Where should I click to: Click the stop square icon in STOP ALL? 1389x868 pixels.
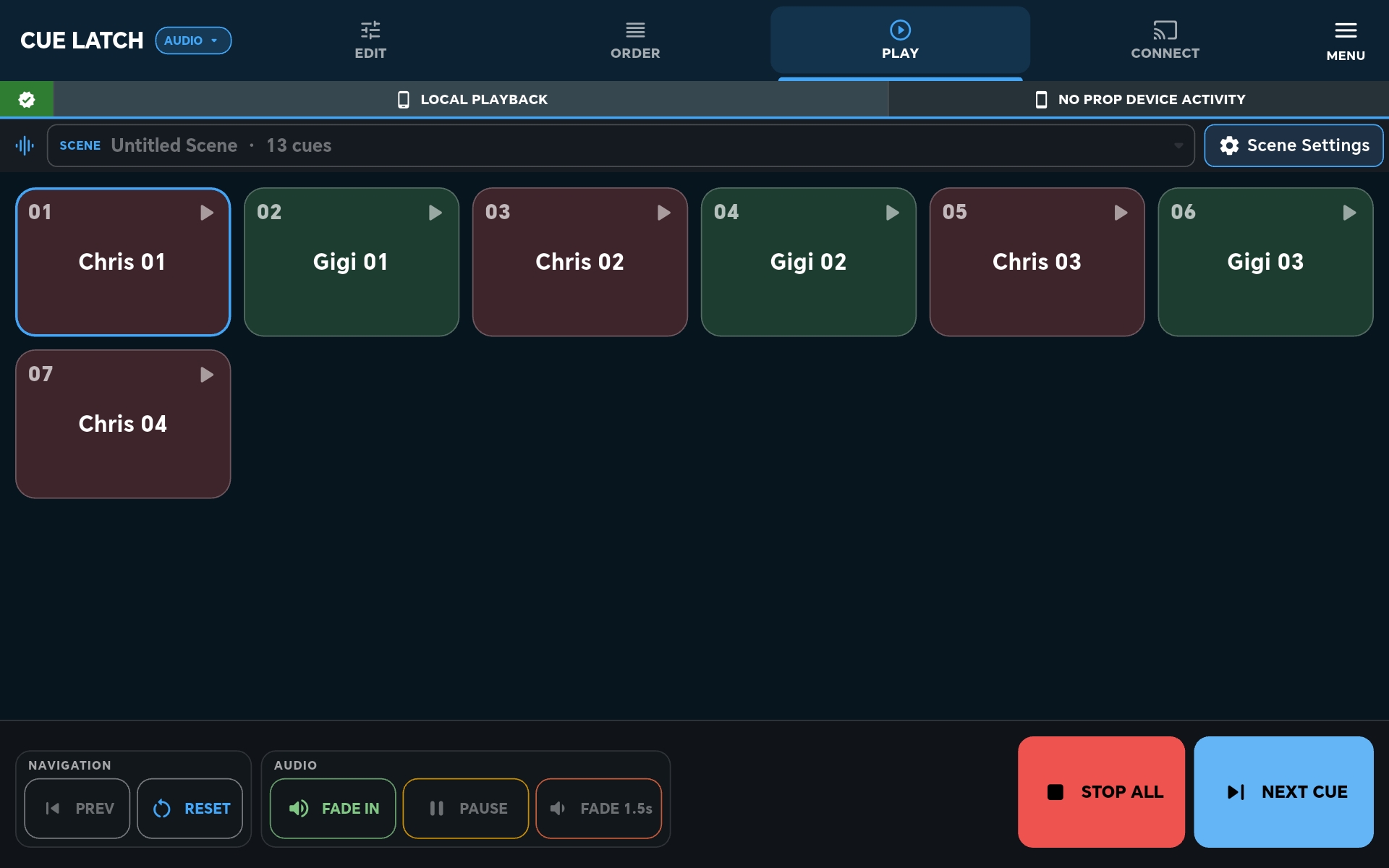(1055, 792)
